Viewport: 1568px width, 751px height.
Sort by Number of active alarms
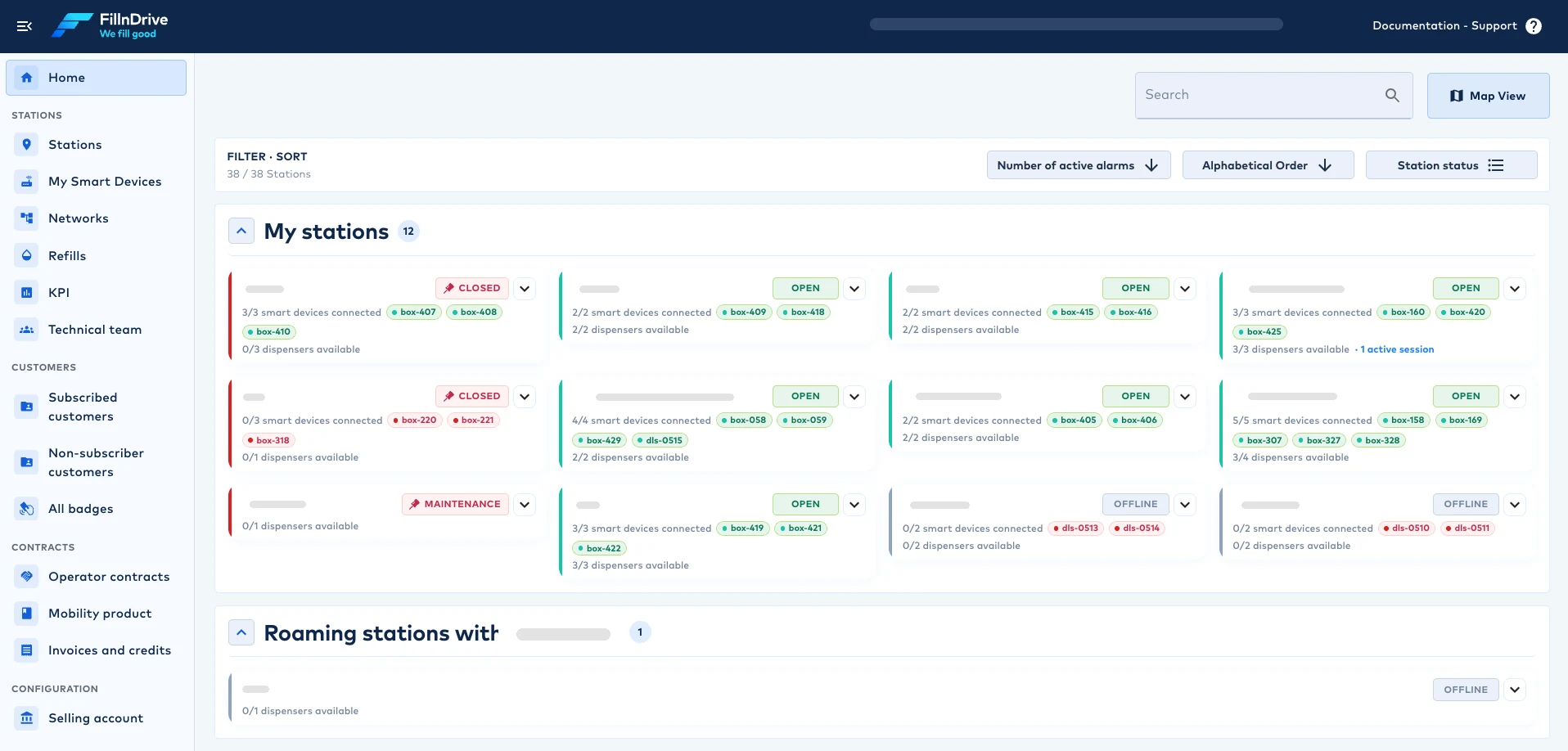(1079, 165)
